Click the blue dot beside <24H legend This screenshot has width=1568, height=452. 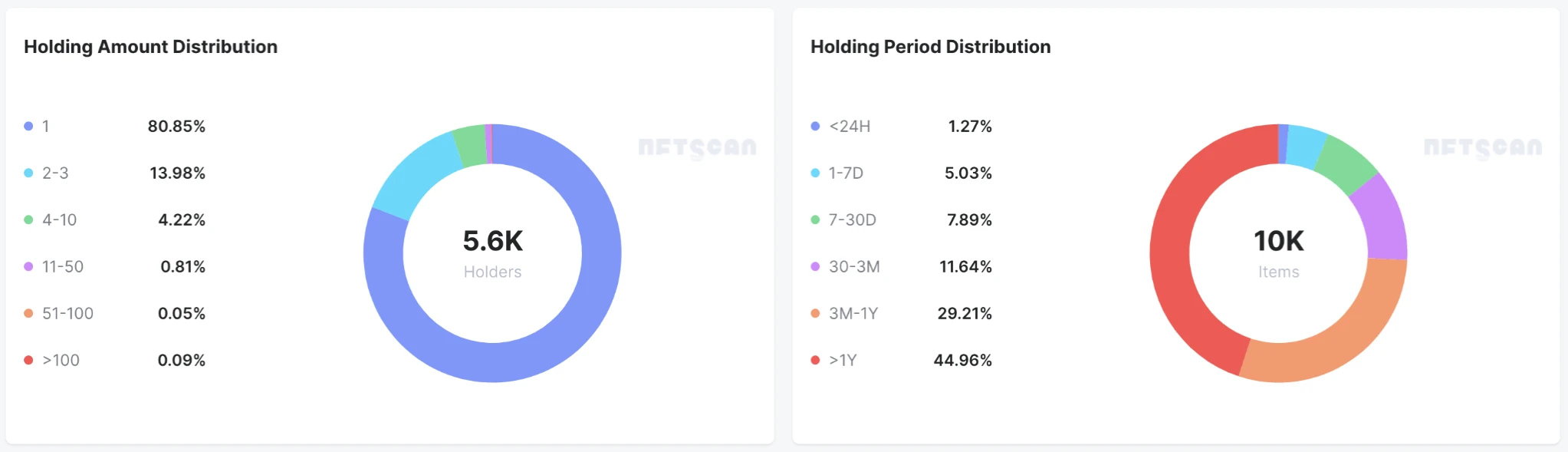[815, 126]
